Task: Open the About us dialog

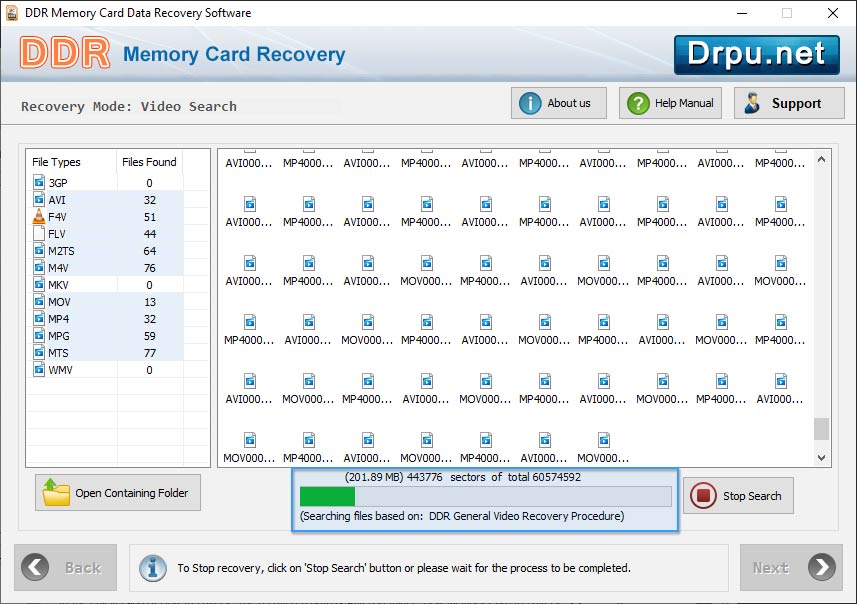Action: click(559, 103)
